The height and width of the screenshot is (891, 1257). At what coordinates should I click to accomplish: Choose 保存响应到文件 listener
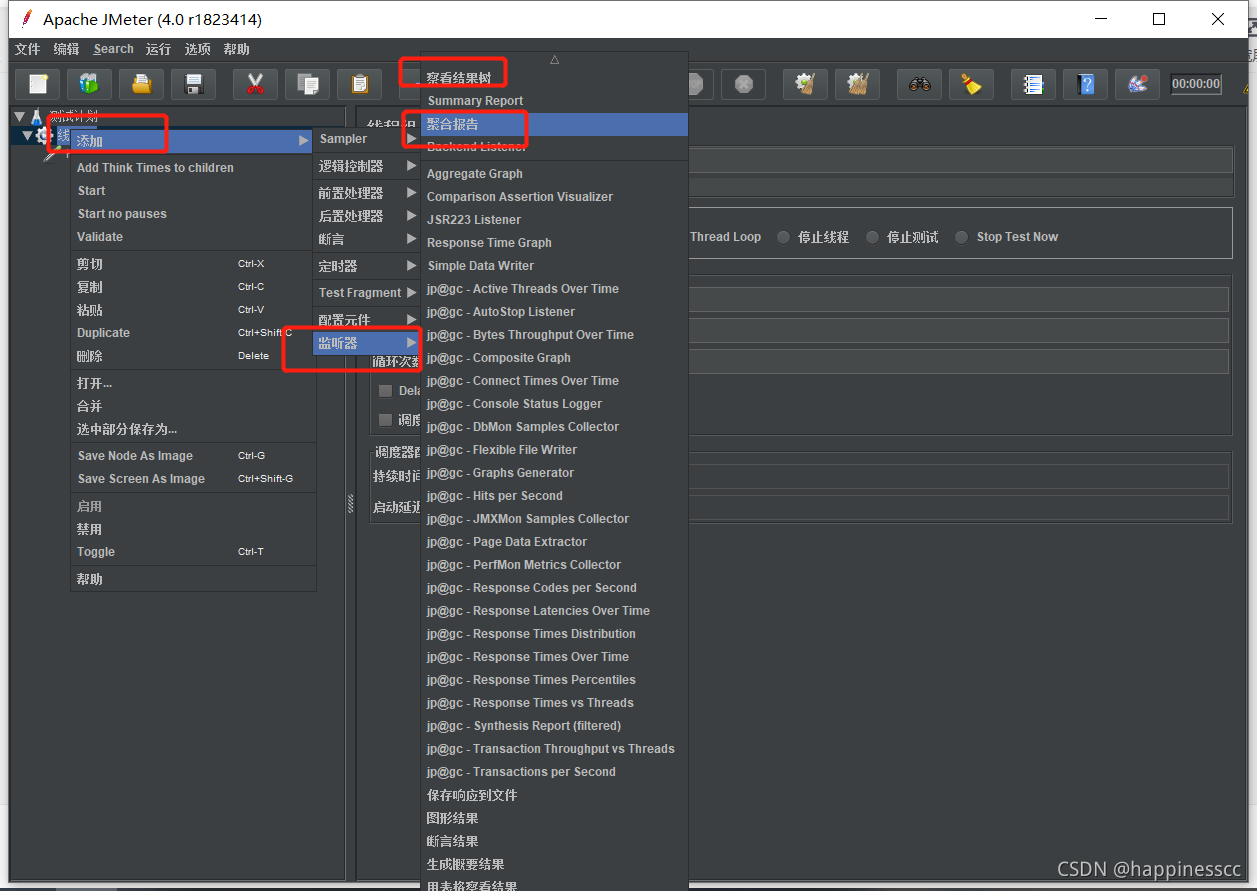point(555,795)
